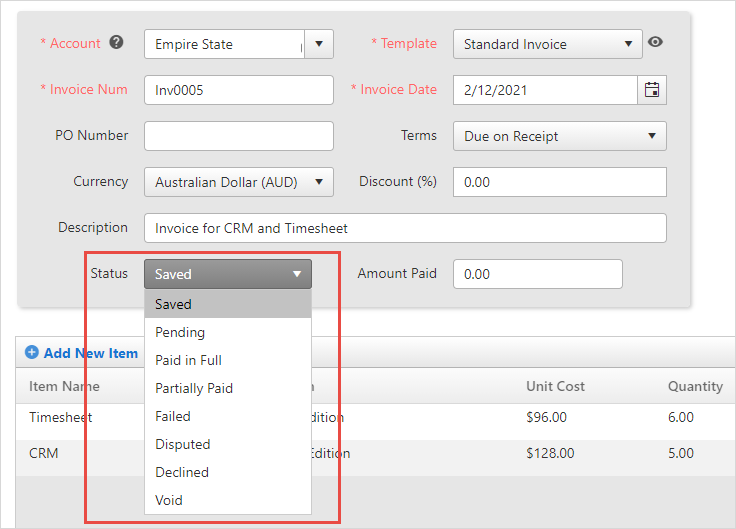Open the Terms Due on Receipt dropdown
Image resolution: width=736 pixels, height=529 pixels.
[560, 136]
